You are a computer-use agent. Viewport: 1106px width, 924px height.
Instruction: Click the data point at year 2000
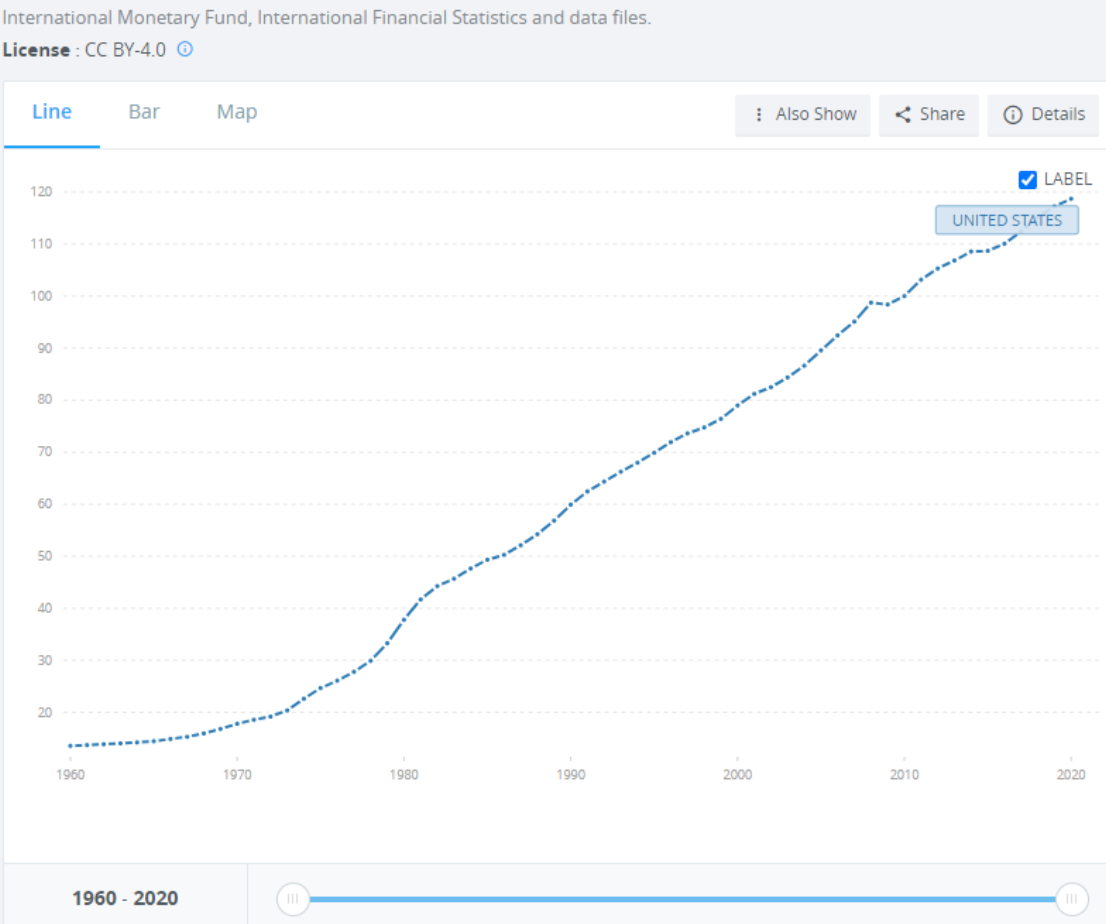[738, 405]
